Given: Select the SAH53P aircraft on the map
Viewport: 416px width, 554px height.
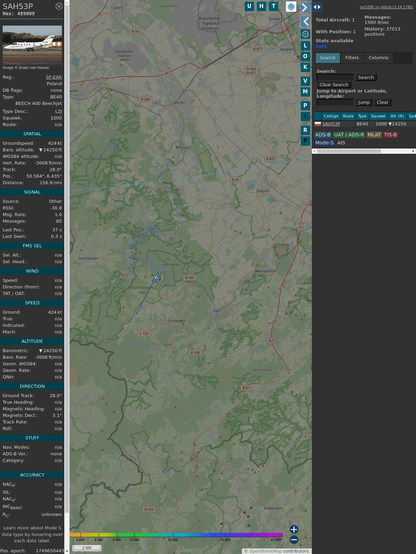Looking at the screenshot, I should pos(156,277).
